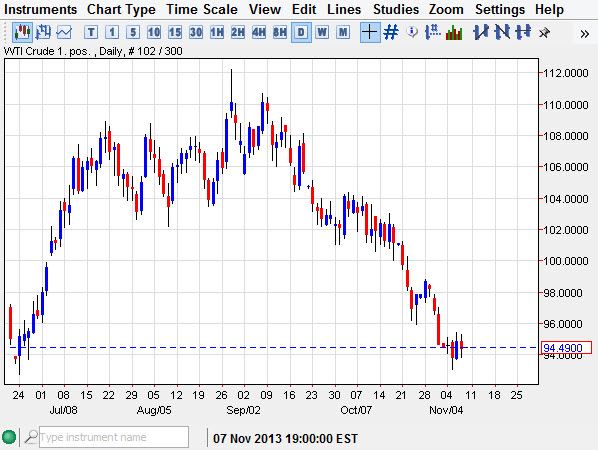Select the Weekly (W) time scale
The width and height of the screenshot is (598, 450).
[x=322, y=32]
